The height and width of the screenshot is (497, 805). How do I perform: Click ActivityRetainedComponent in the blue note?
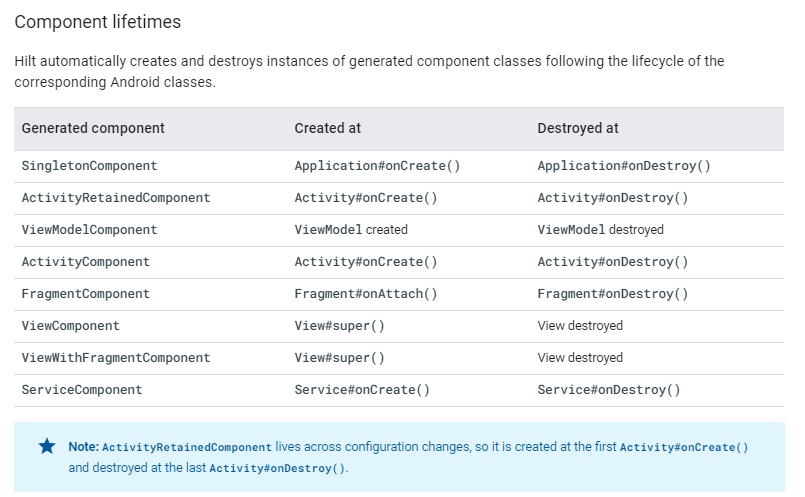click(x=187, y=447)
